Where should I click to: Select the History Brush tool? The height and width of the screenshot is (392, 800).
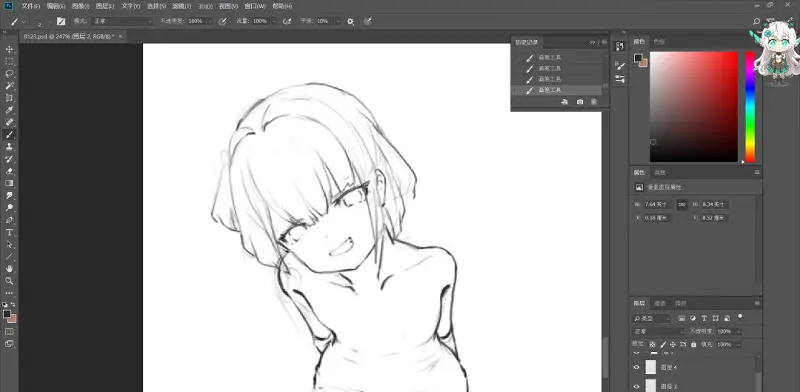point(9,159)
